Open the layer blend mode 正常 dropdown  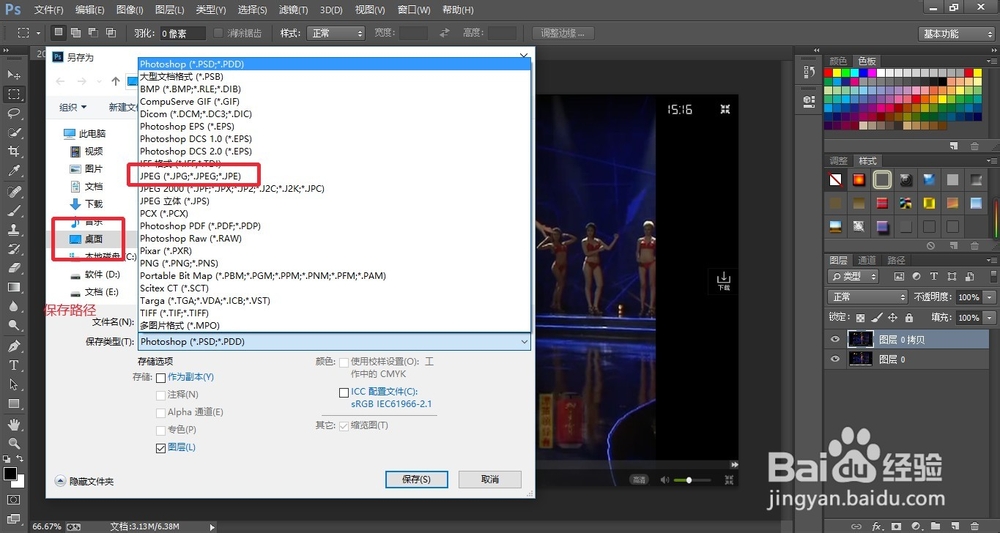[867, 297]
